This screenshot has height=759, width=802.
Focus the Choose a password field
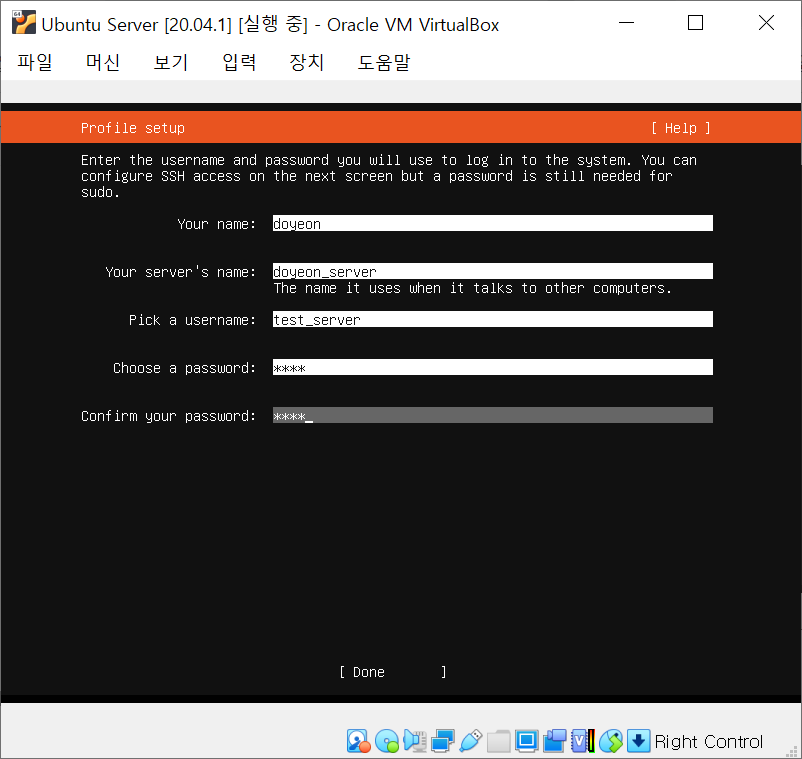tap(493, 368)
